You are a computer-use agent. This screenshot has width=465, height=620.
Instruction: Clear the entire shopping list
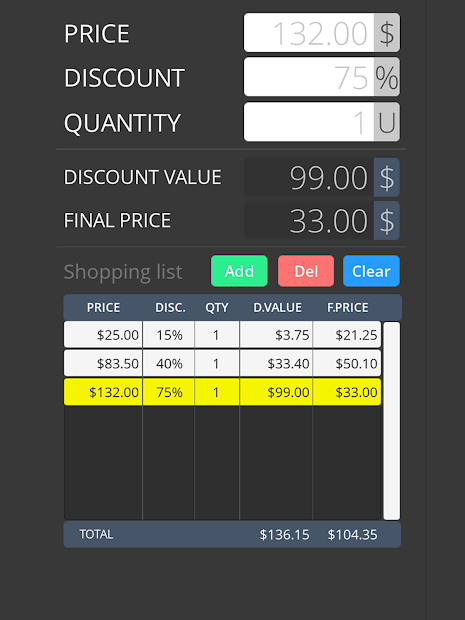pyautogui.click(x=371, y=271)
